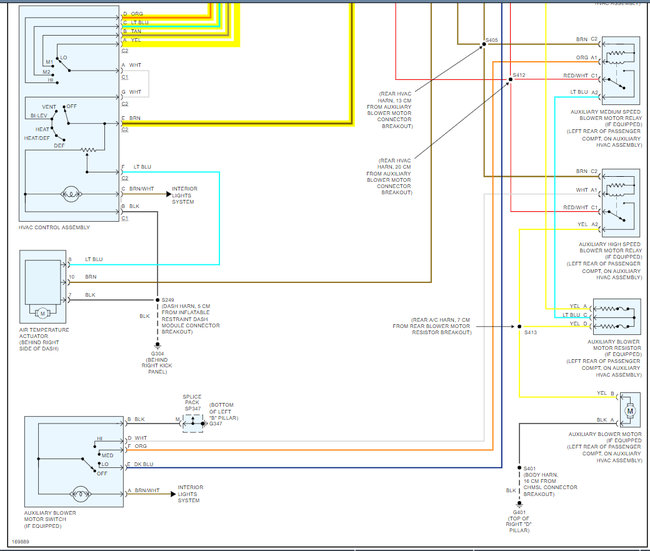Click the SPLICE PACK SP347 label
The image size is (650, 551).
point(192,403)
